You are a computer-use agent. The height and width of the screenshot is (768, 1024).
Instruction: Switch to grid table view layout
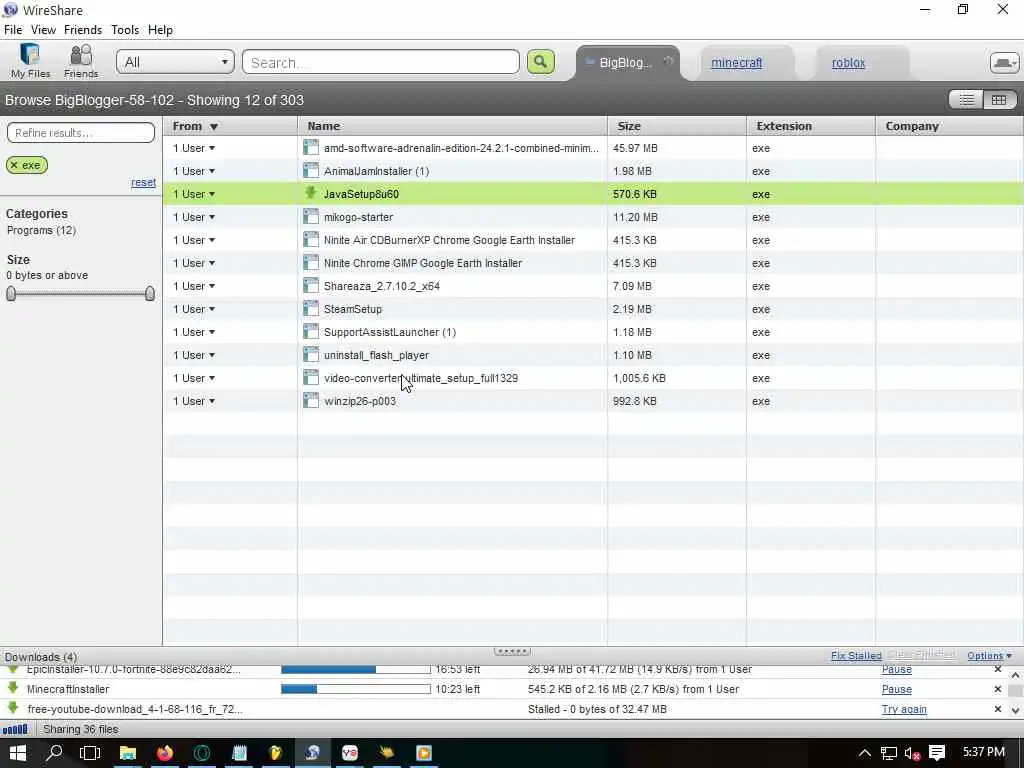(999, 100)
